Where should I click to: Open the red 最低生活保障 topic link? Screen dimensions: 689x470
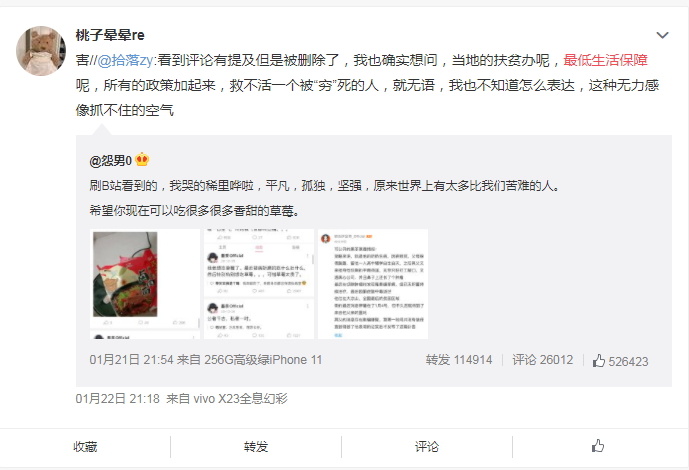tap(605, 60)
